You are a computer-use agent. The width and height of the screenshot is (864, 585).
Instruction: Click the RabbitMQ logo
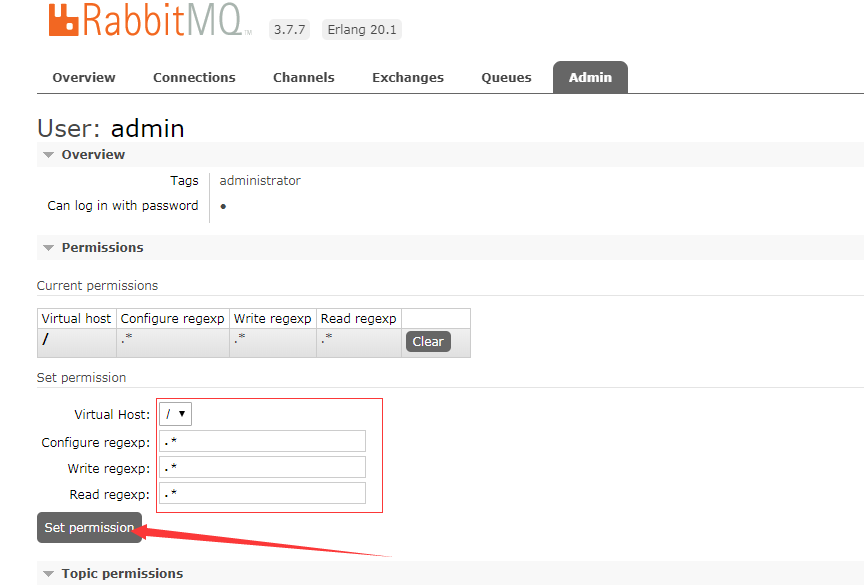(150, 20)
